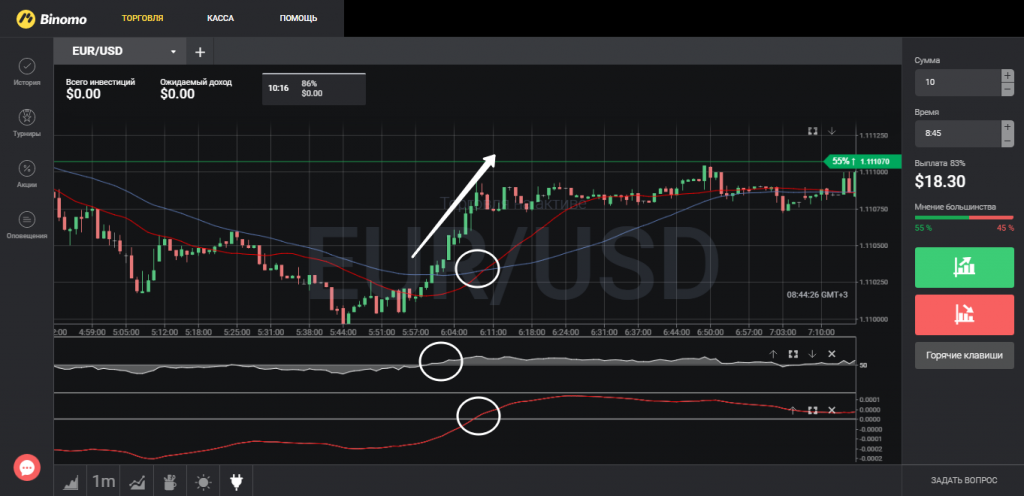Increase Время with plus stepper

coord(1007,127)
